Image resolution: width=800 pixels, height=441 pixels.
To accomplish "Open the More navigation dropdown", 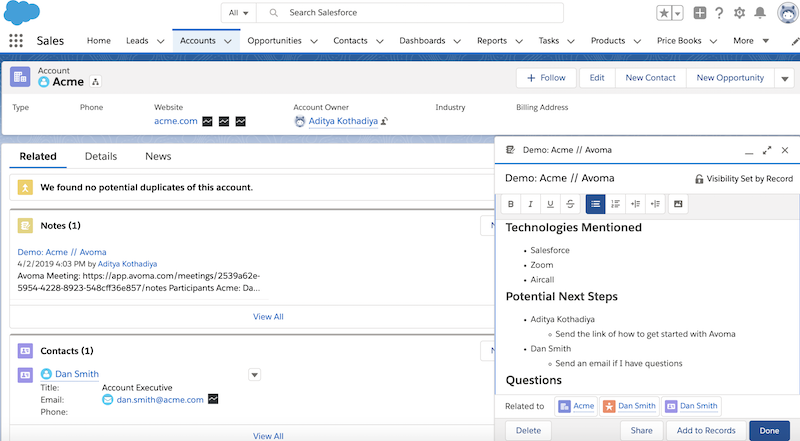I will (x=751, y=41).
